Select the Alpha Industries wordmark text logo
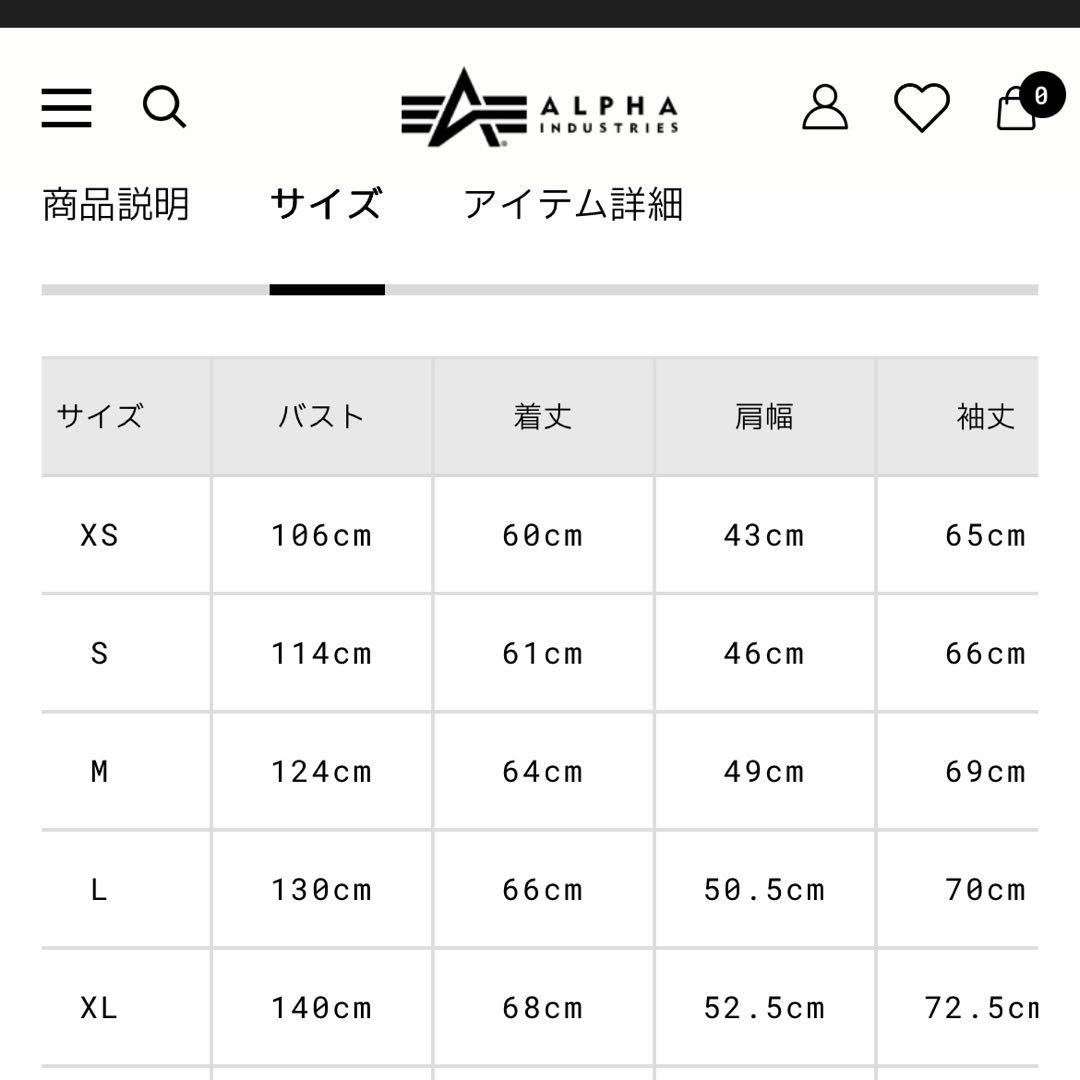This screenshot has width=1080, height=1080. point(610,108)
